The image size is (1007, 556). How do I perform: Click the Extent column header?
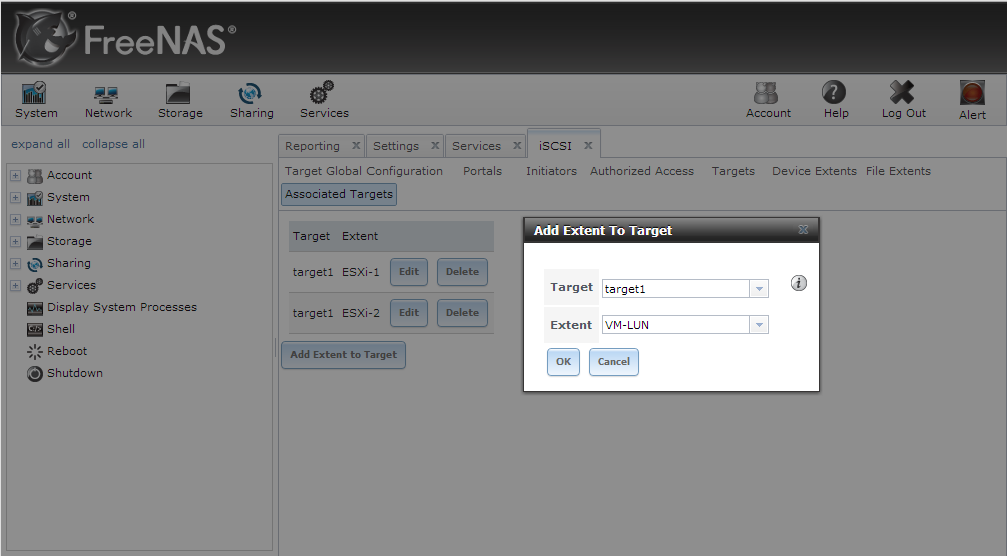pyautogui.click(x=360, y=236)
